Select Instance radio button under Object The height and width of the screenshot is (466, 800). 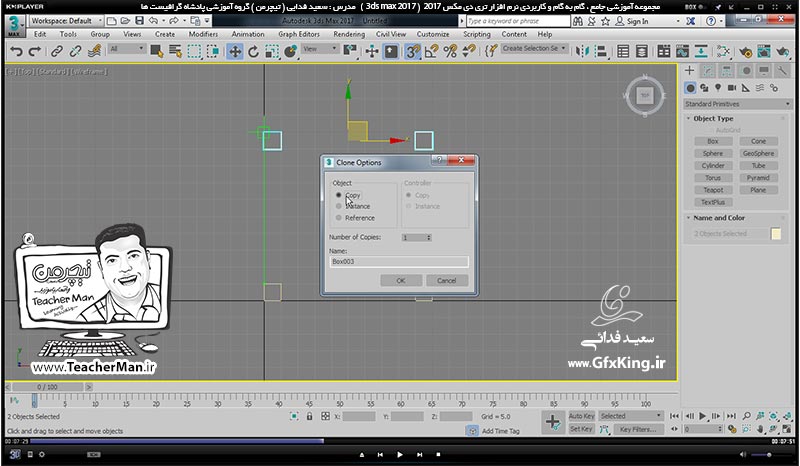pos(339,206)
